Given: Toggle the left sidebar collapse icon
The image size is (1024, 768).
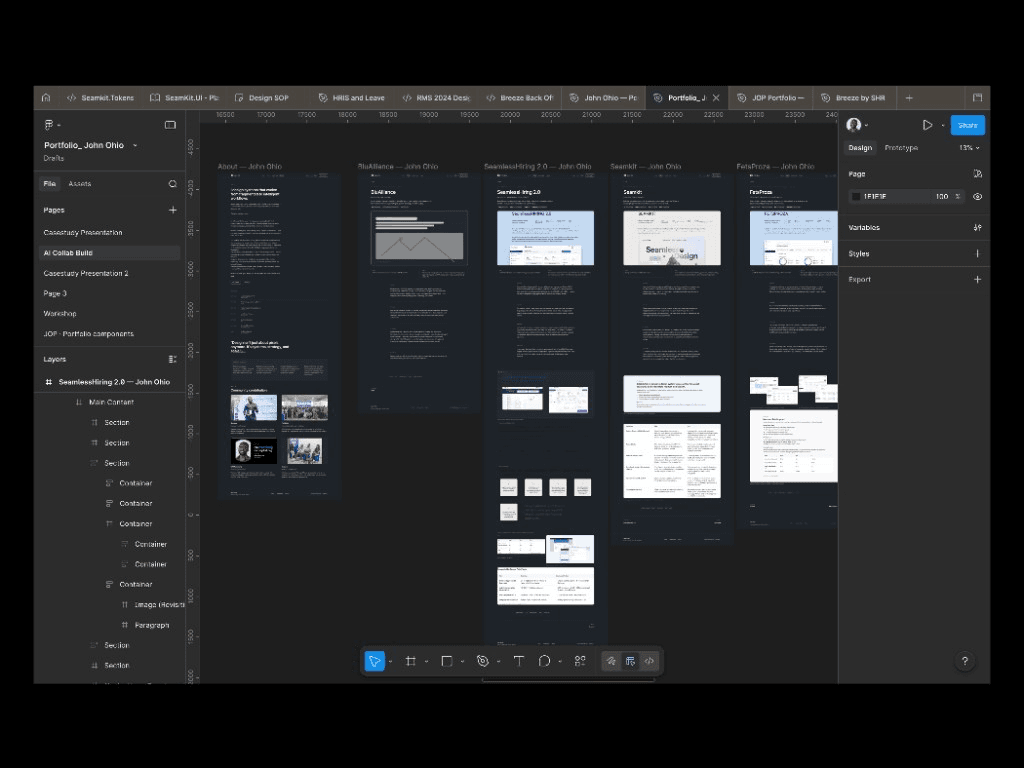Looking at the screenshot, I should click(170, 125).
